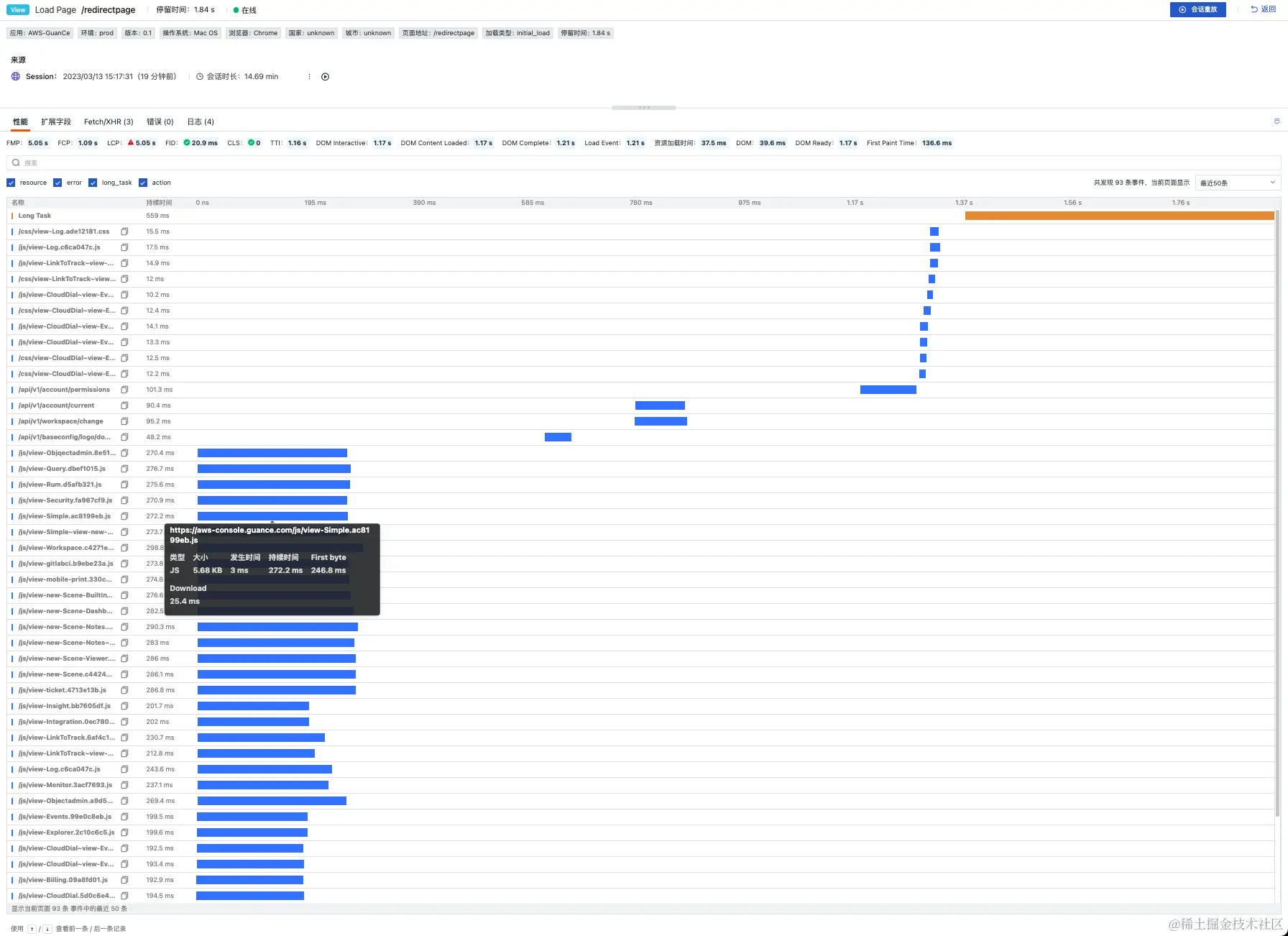Image resolution: width=1288 pixels, height=936 pixels.
Task: Open the Fetch/XHR (3) tab
Action: 109,121
